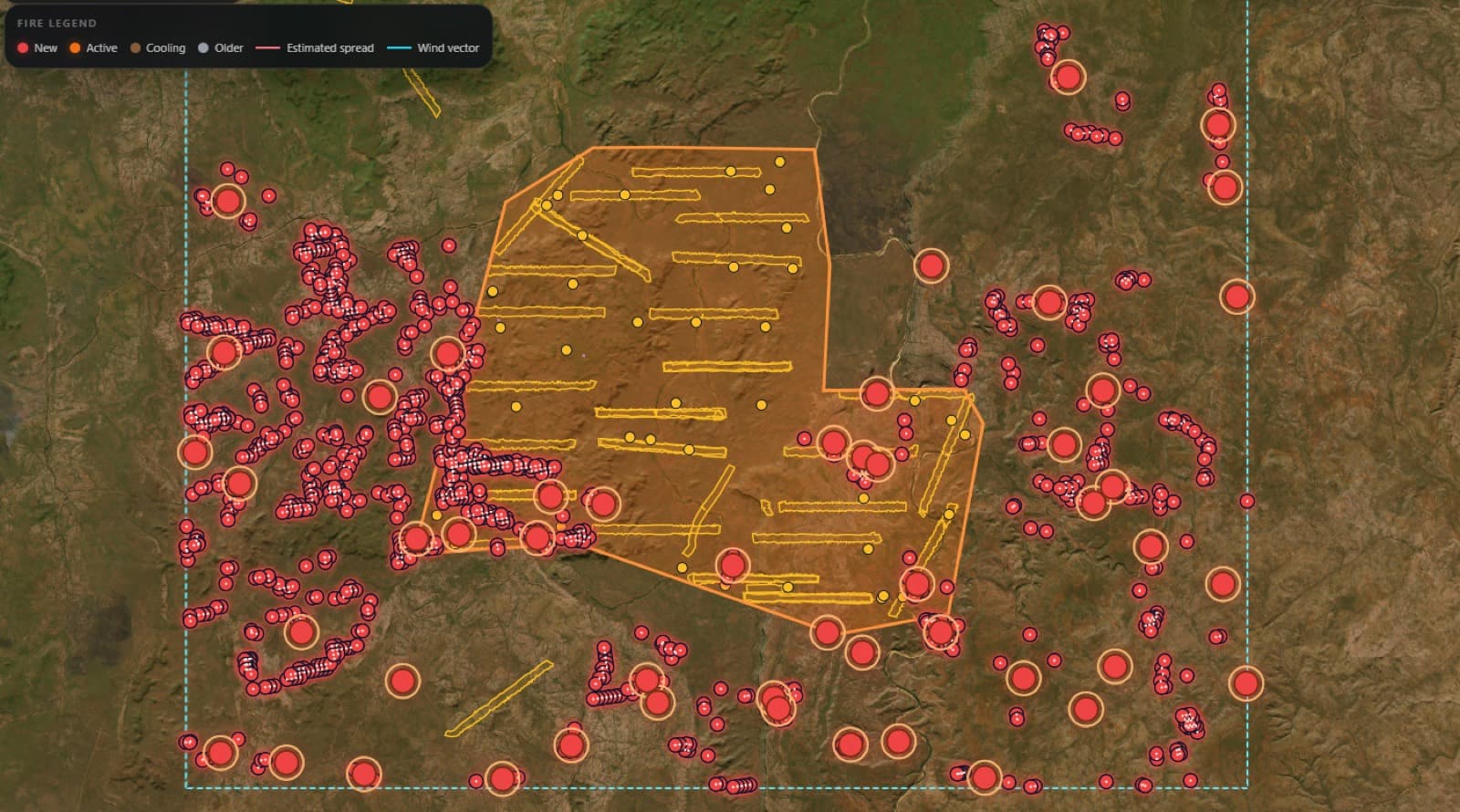Select the 'Older' legend label
This screenshot has height=812, width=1460.
click(229, 47)
